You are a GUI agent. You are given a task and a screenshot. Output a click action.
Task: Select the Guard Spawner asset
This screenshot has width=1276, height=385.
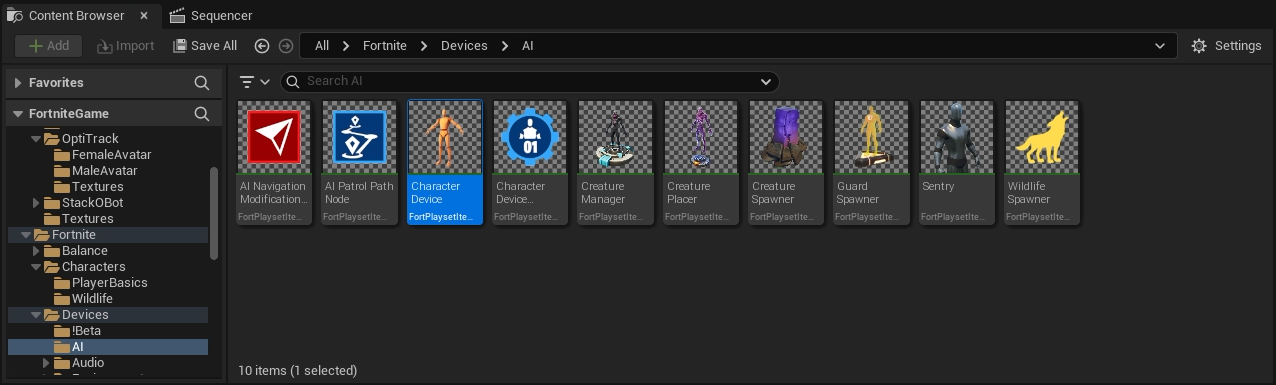pyautogui.click(x=871, y=161)
